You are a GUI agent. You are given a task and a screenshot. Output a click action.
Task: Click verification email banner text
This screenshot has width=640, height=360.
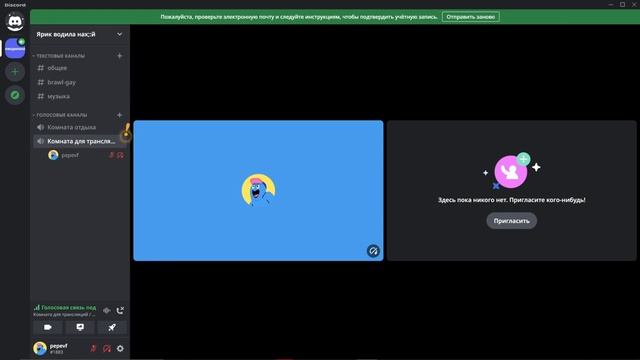[299, 17]
